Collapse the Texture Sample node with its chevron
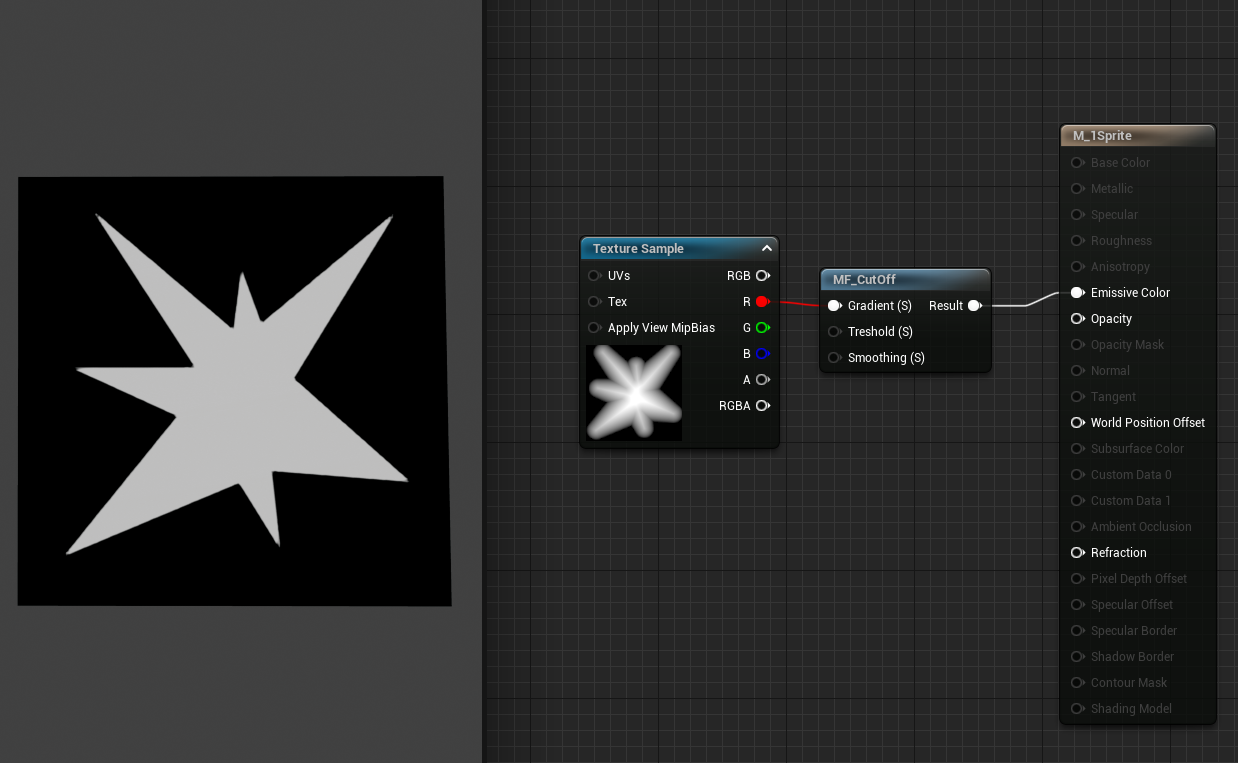Screen dimensions: 1238x763 click(x=766, y=248)
